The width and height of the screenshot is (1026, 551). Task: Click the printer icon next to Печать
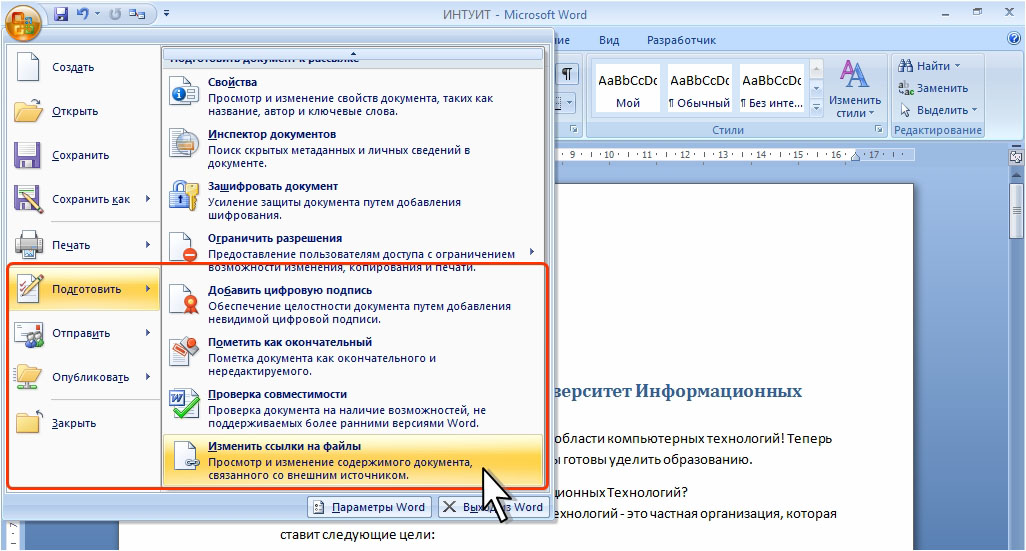29,245
